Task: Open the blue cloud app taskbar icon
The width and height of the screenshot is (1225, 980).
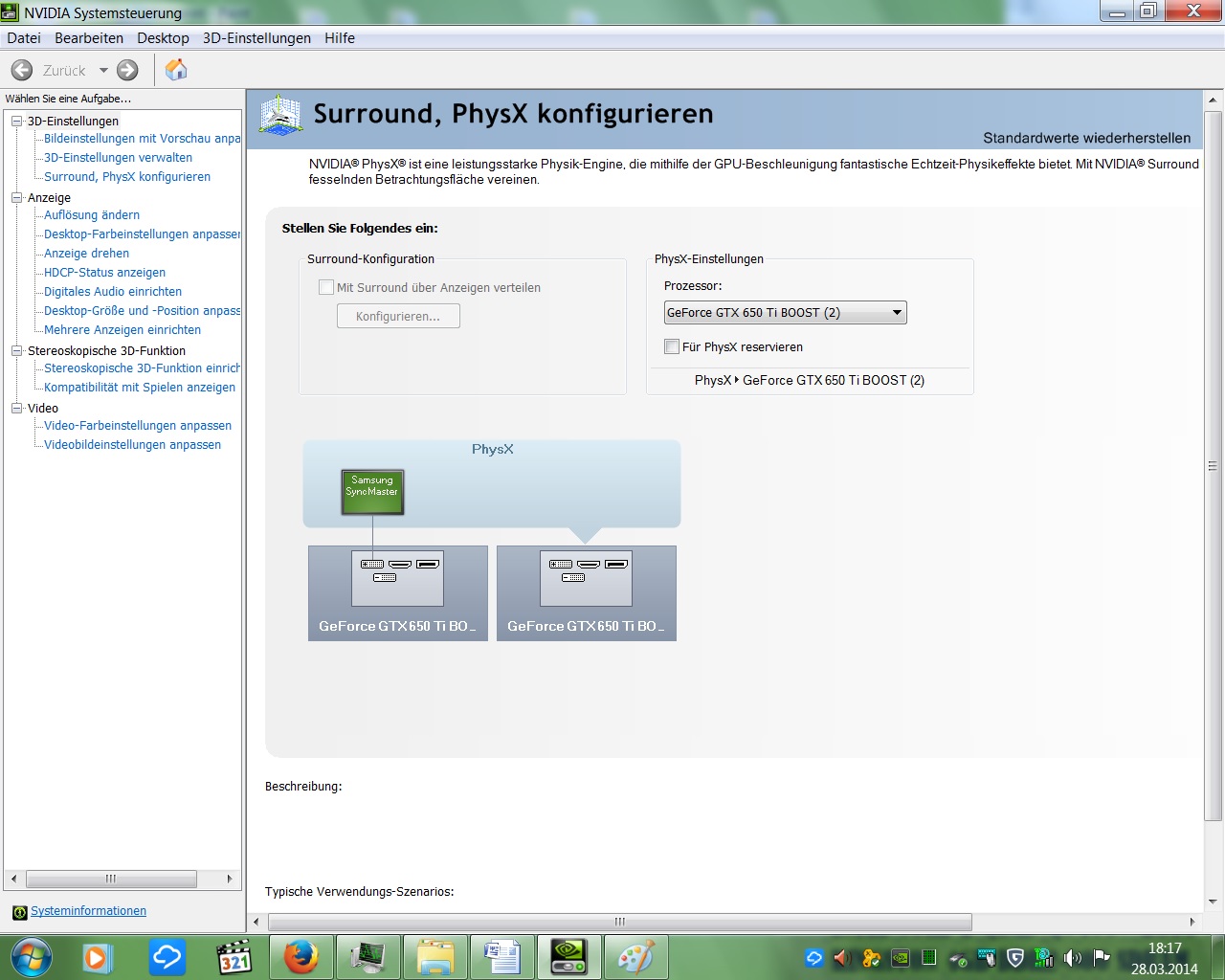Action: (x=167, y=957)
